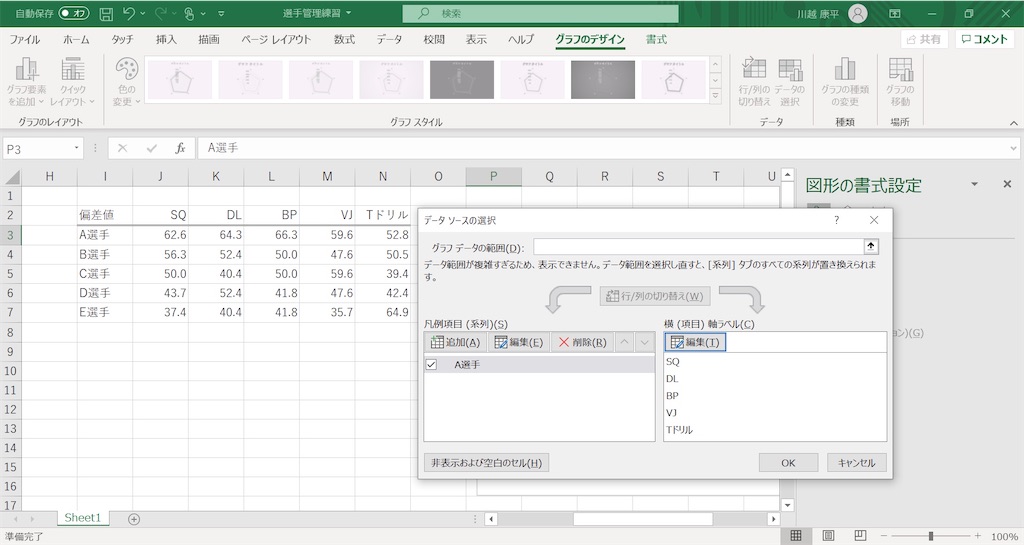Switch to the 挿入 tab
Viewport: 1024px width, 545px height.
pos(166,39)
